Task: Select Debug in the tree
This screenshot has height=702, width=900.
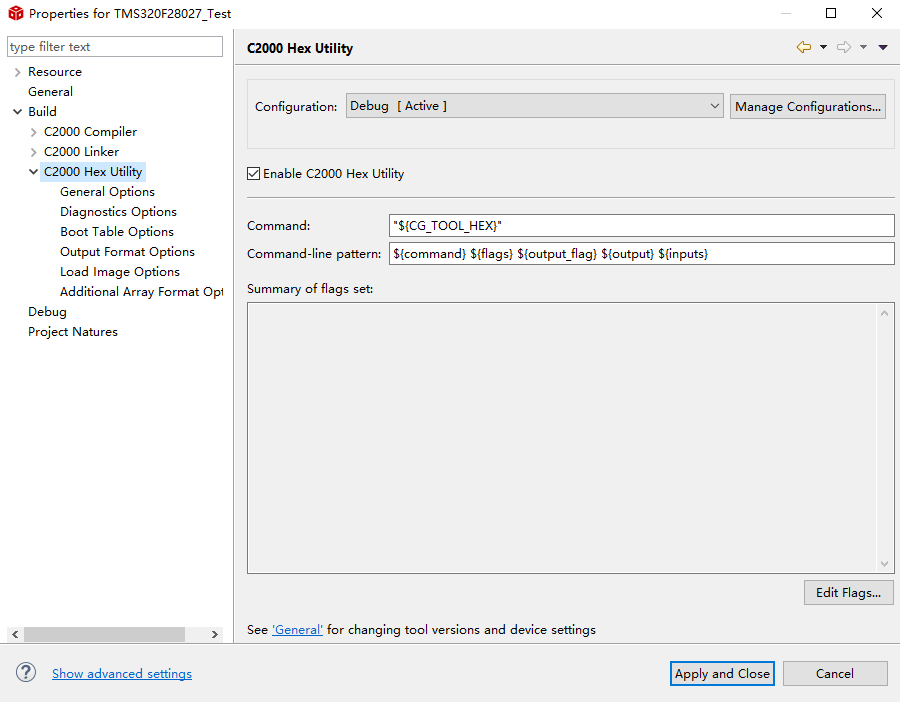Action: click(48, 312)
